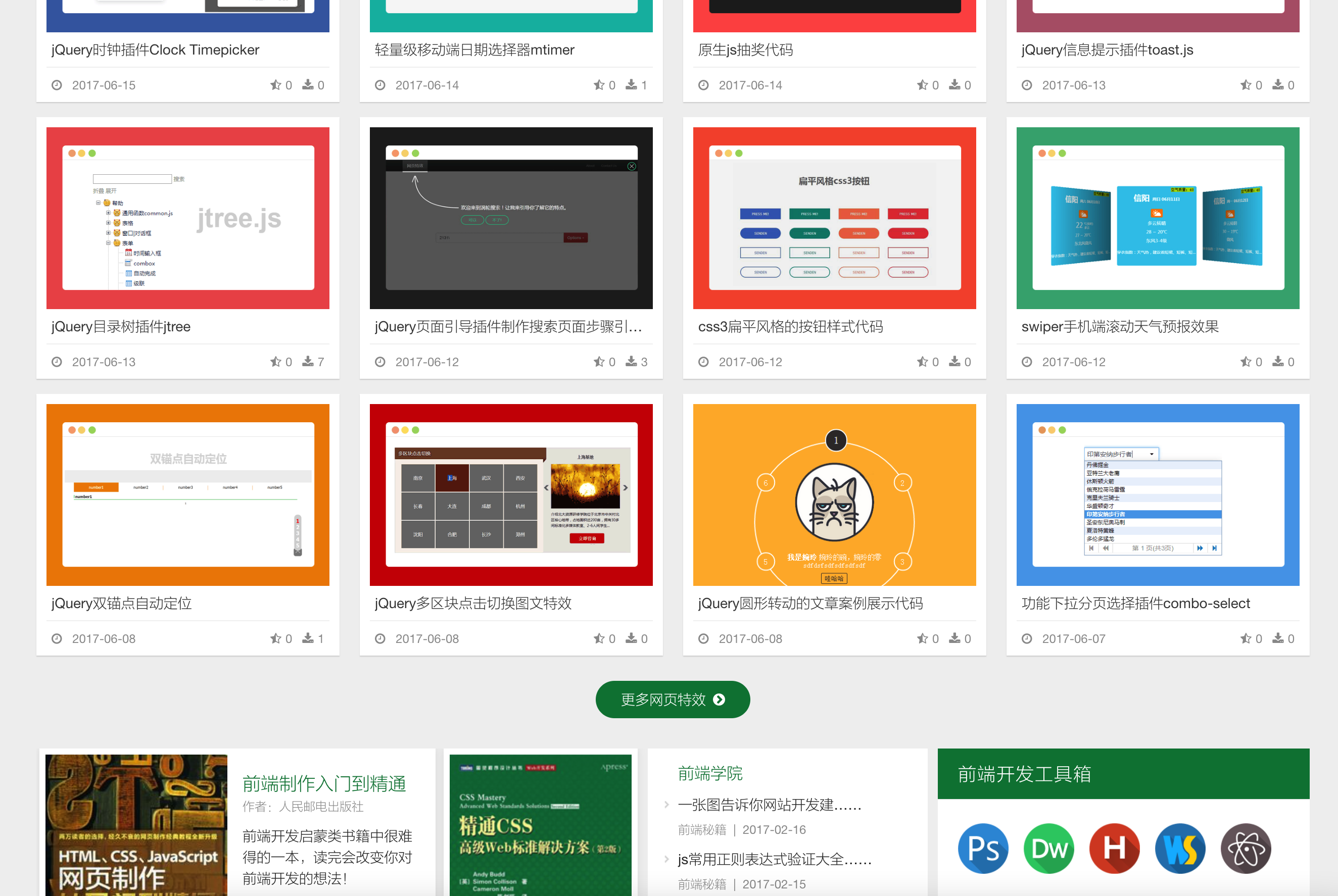Click the dark page-guide preview thumbnail
The image size is (1338, 896).
pyautogui.click(x=511, y=218)
